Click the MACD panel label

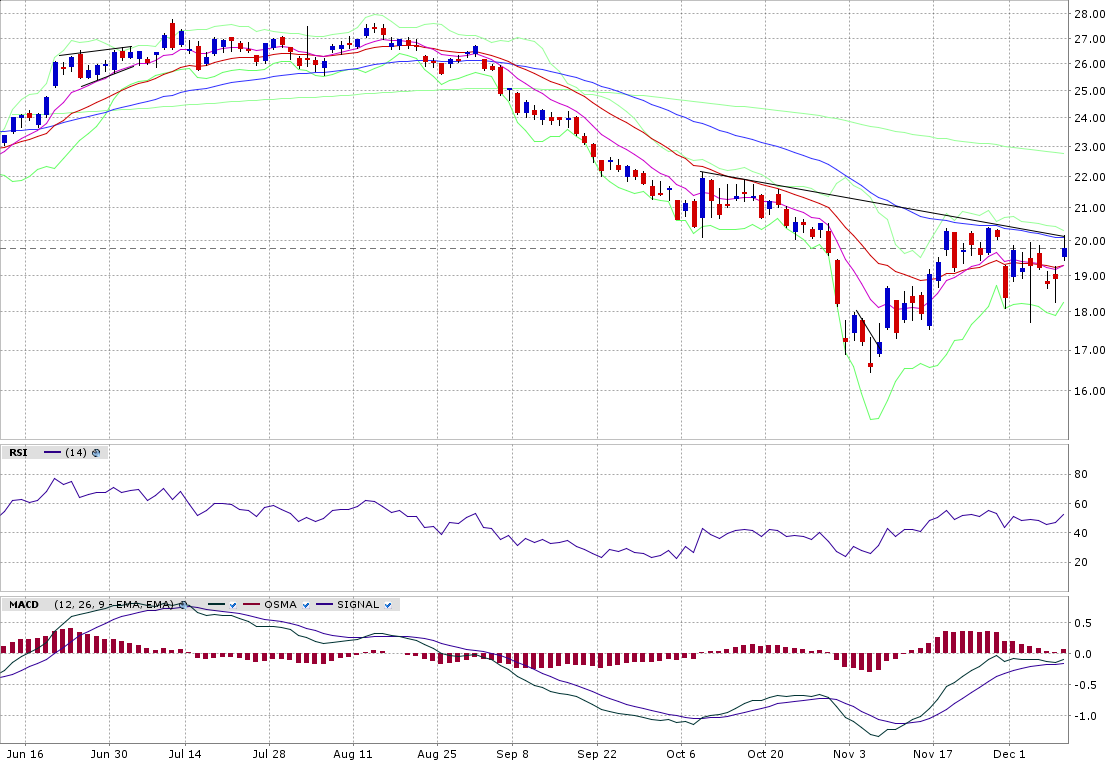[23, 605]
